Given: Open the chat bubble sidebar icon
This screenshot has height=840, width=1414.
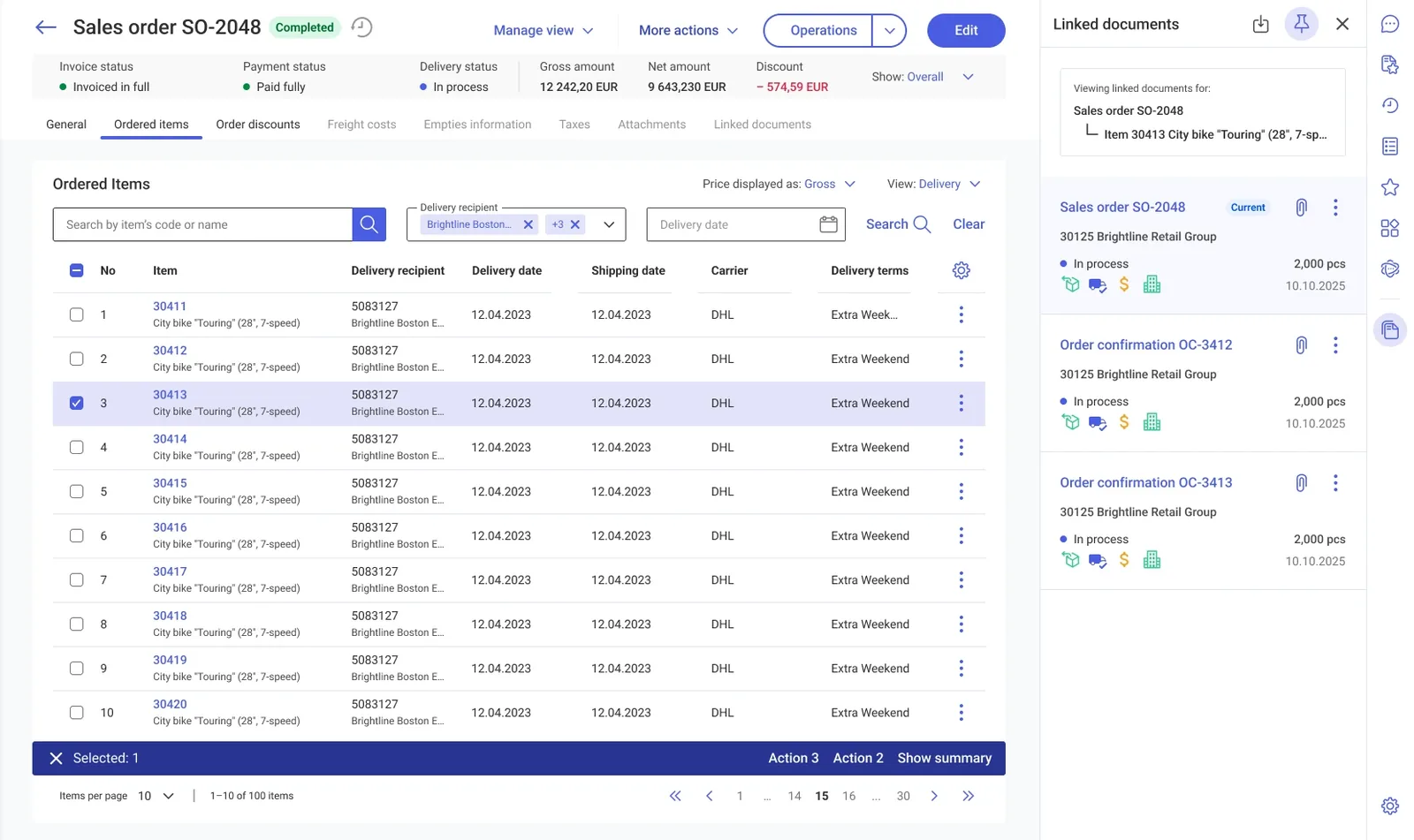Looking at the screenshot, I should [1390, 24].
